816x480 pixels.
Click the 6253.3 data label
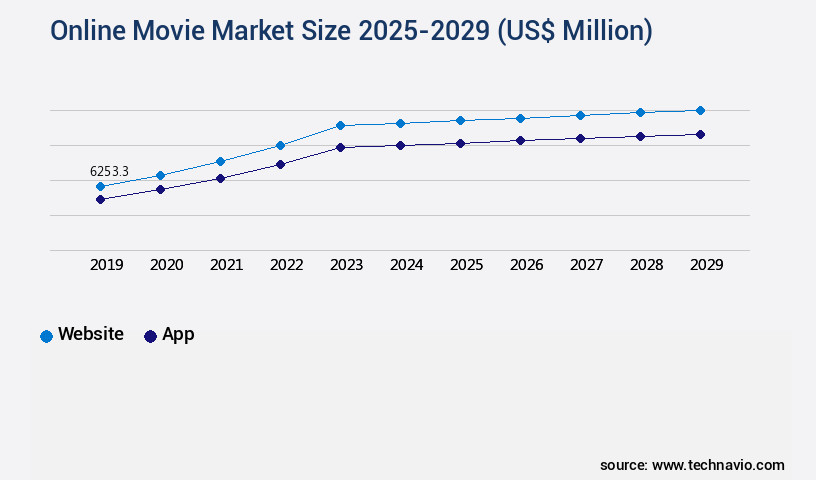click(110, 172)
